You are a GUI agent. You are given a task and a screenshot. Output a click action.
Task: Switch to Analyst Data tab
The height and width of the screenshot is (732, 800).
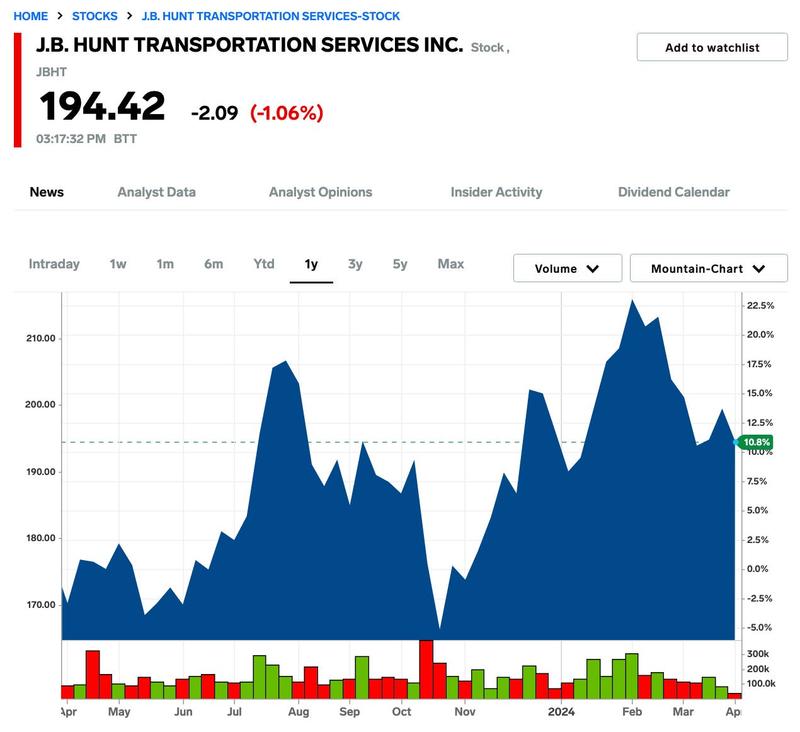point(157,192)
